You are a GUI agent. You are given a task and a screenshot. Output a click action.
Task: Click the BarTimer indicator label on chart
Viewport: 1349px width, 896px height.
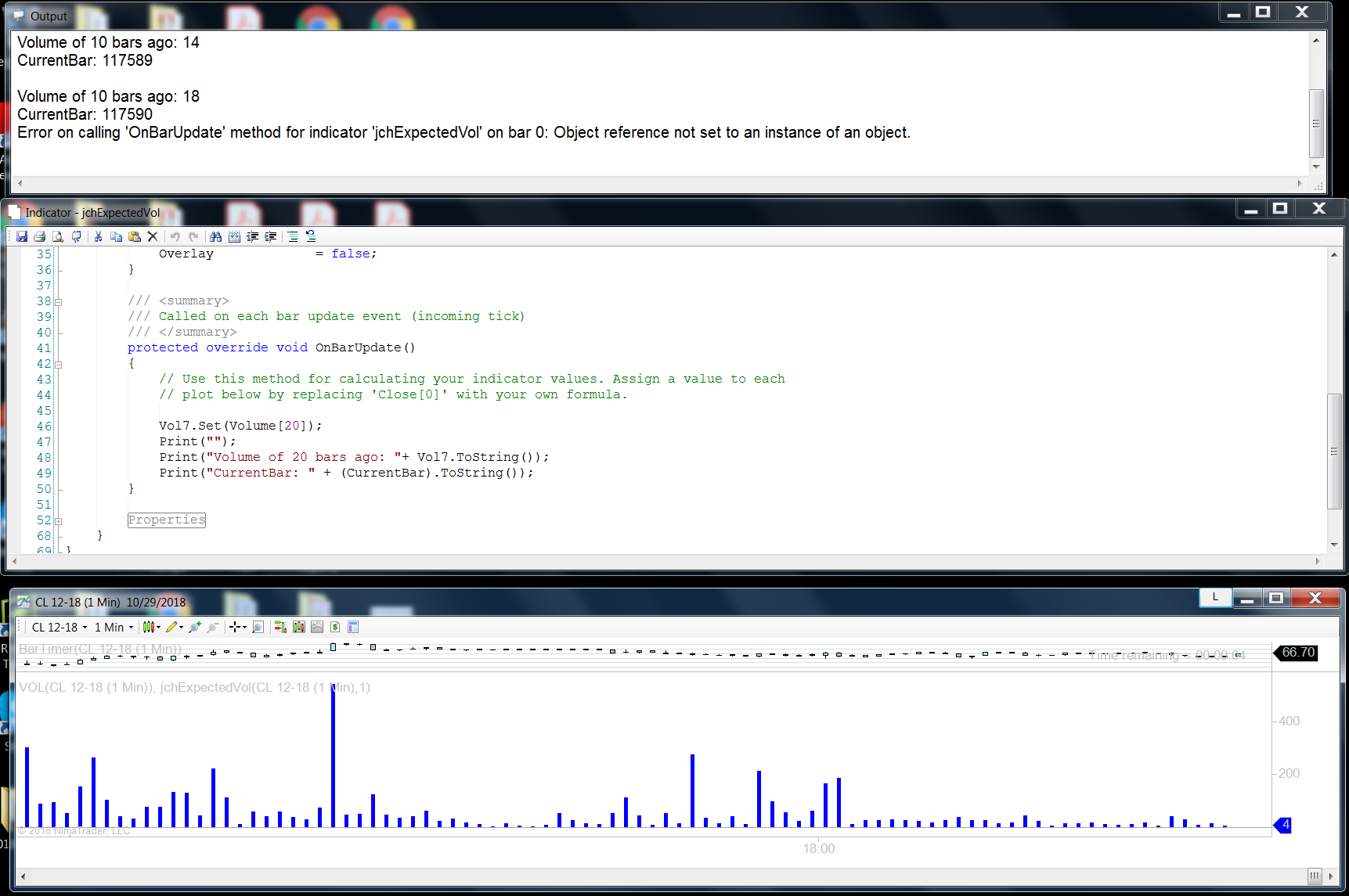point(100,649)
